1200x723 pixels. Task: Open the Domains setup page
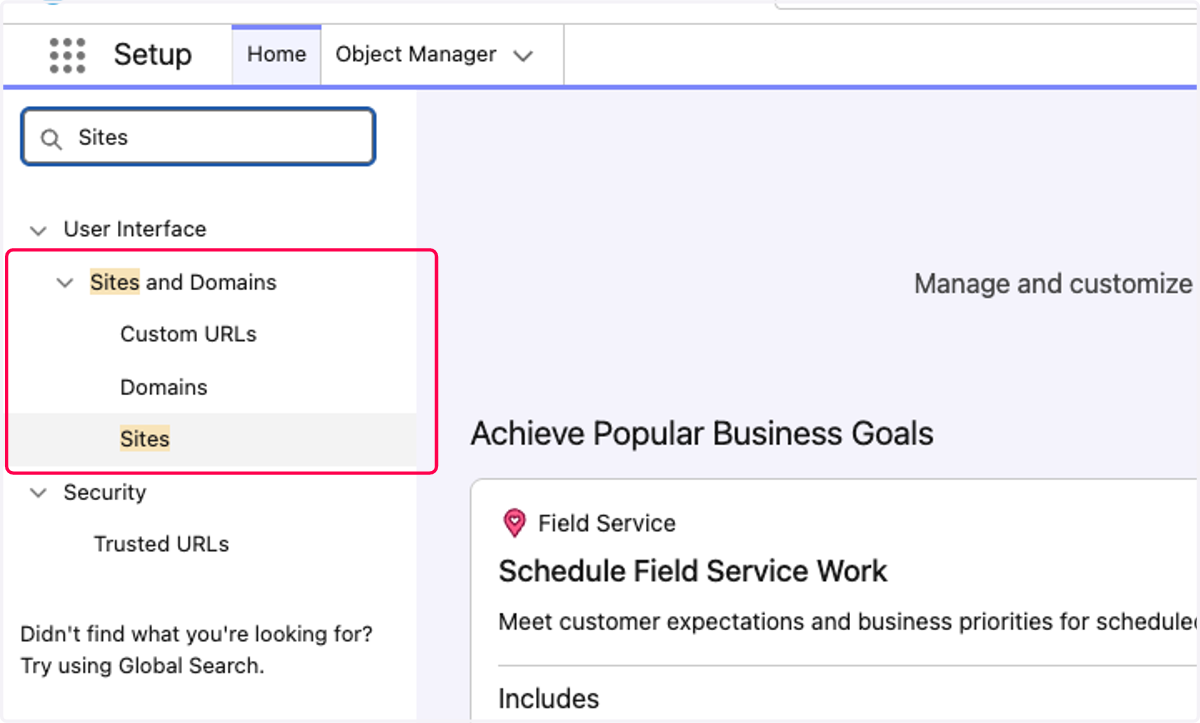click(x=164, y=387)
